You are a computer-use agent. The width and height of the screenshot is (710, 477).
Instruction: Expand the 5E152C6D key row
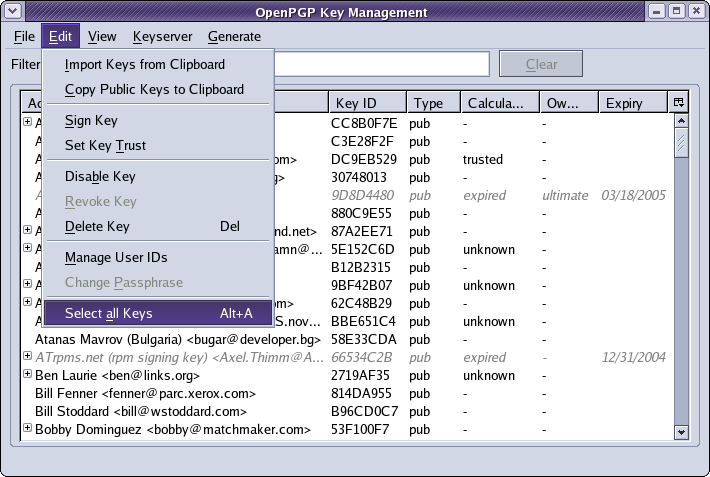coord(28,248)
